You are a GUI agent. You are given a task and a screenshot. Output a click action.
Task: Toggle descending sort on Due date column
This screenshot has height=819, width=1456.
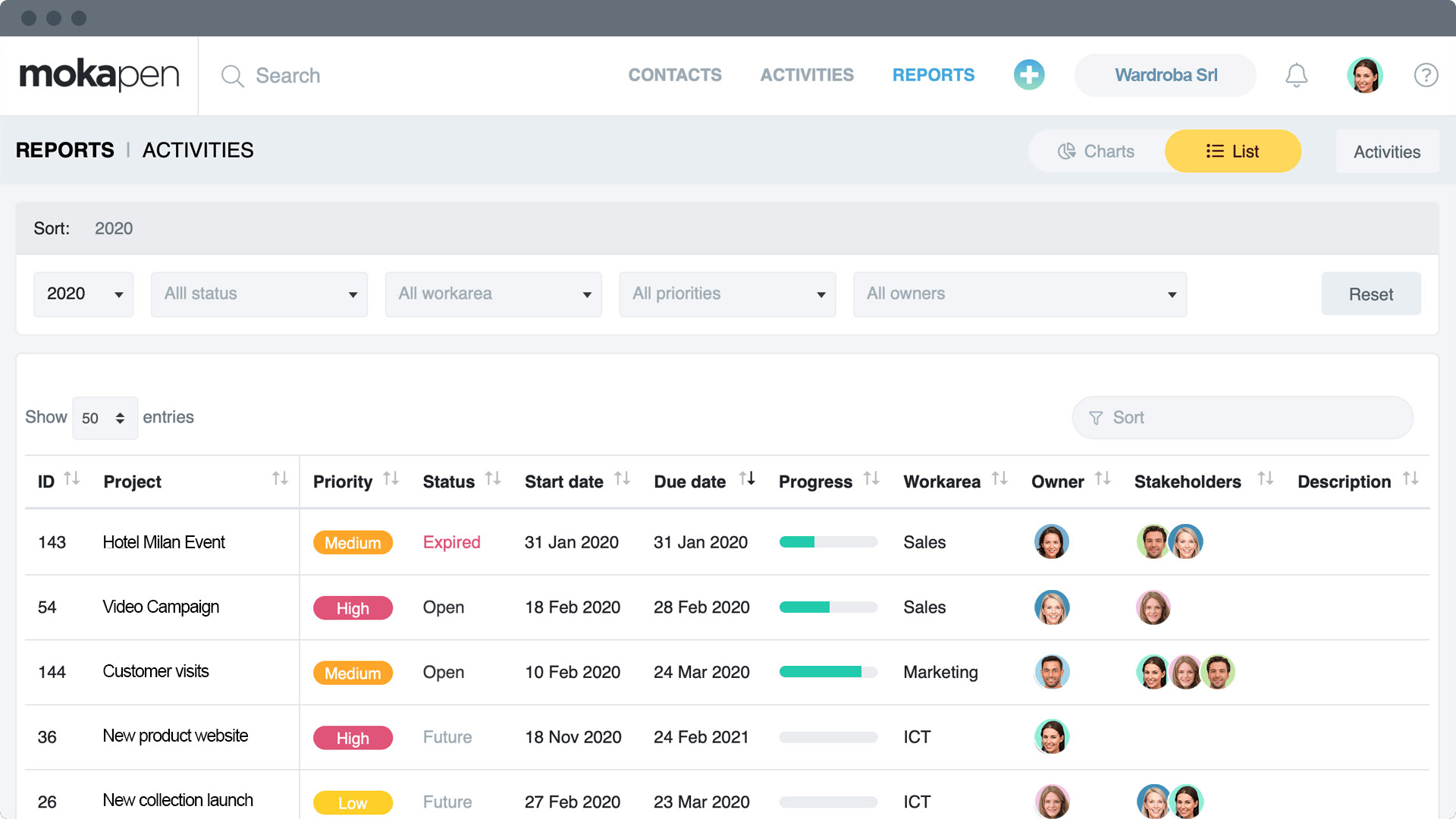click(x=750, y=479)
